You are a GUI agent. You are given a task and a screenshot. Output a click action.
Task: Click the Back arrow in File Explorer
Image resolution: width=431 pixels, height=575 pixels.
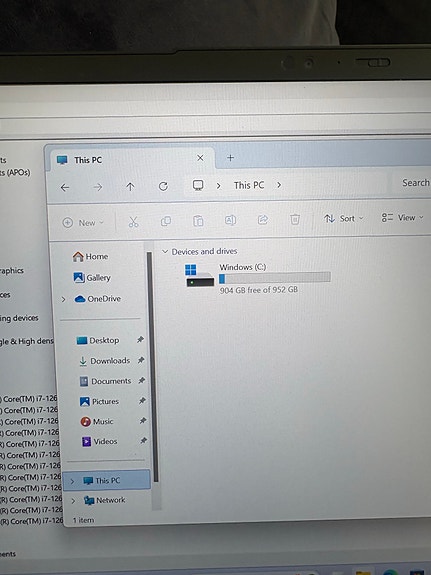(65, 188)
